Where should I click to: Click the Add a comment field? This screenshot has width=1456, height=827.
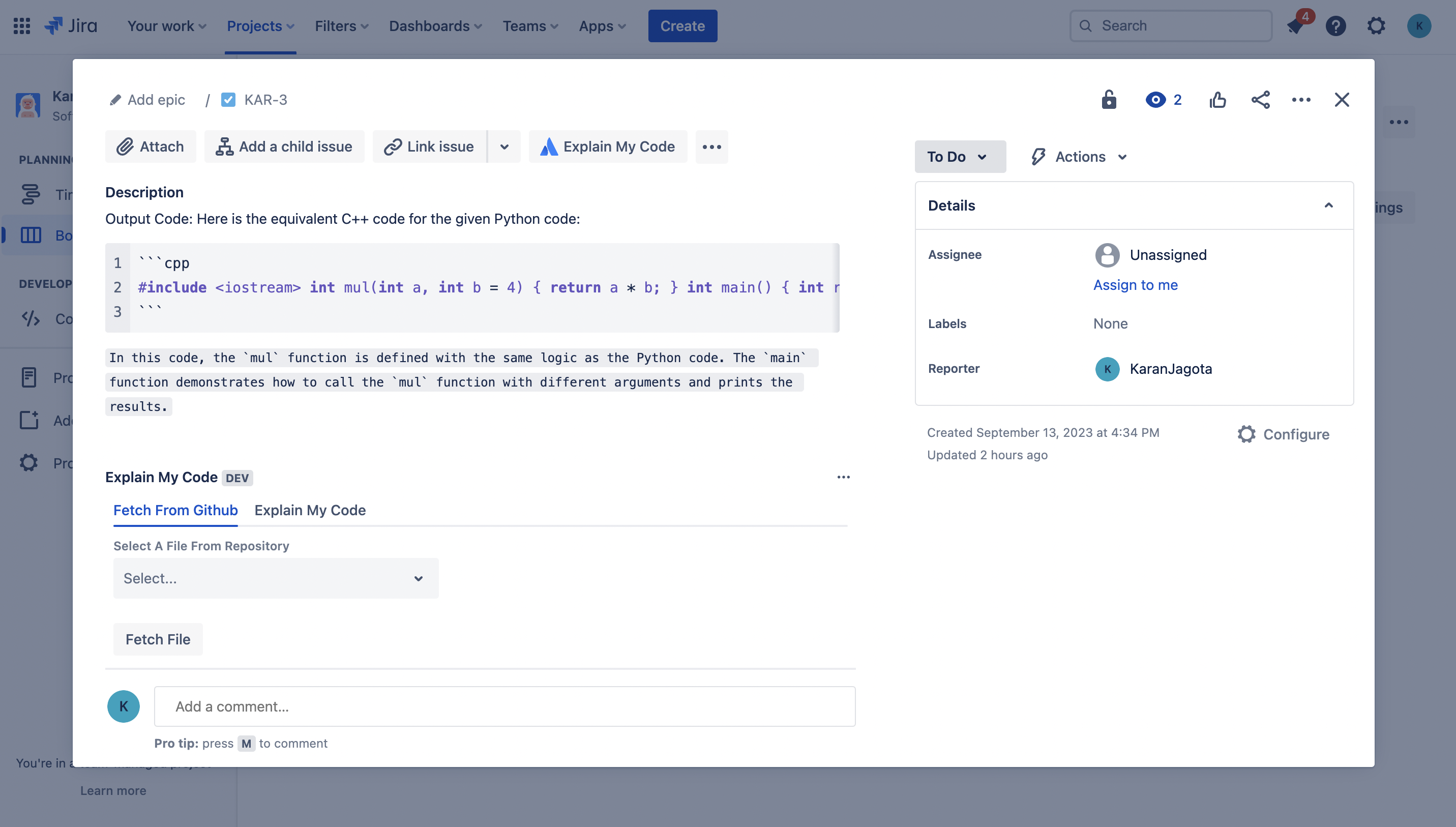pos(504,706)
